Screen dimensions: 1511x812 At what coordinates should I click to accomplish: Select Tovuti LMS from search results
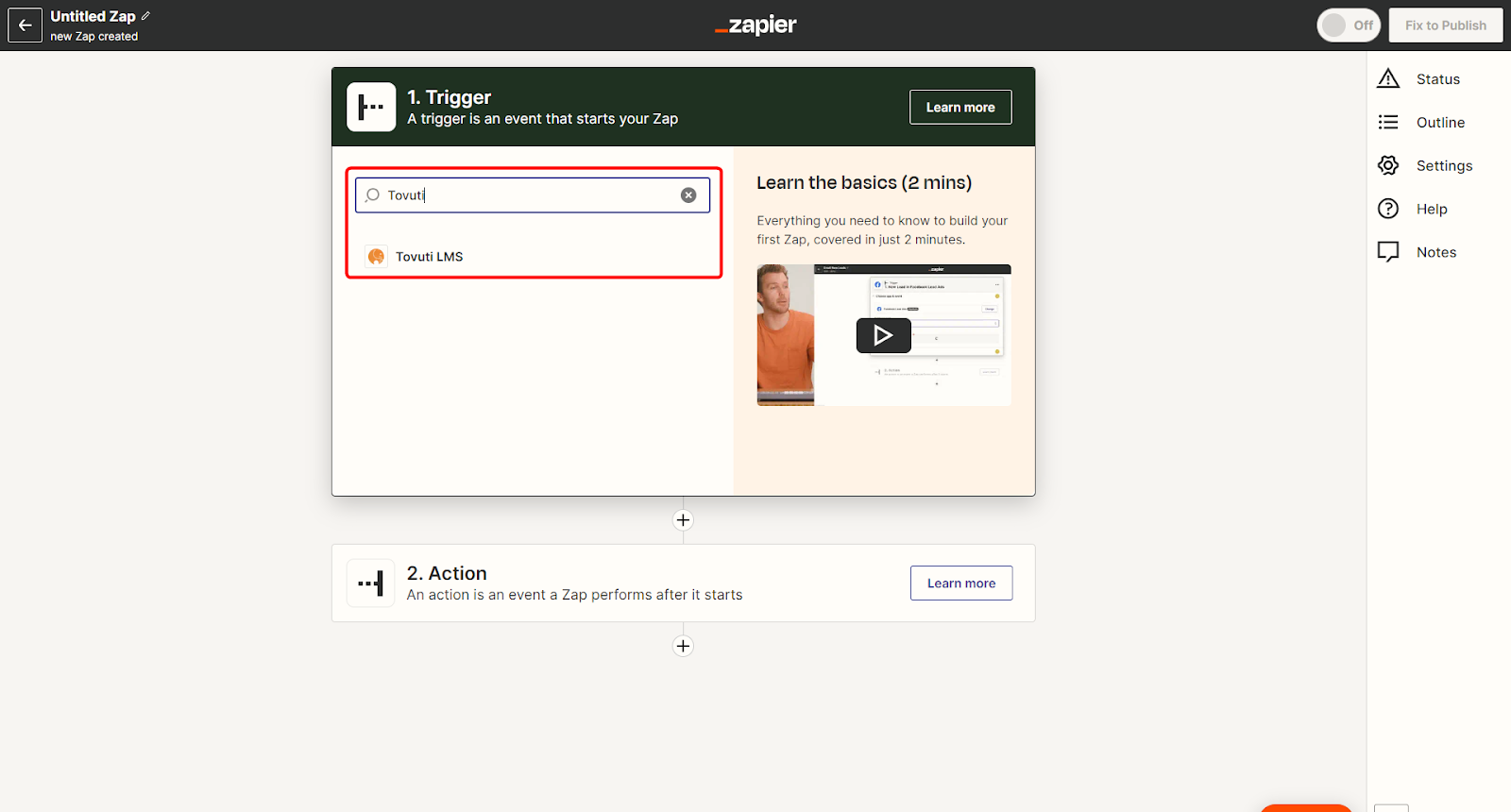(x=533, y=257)
